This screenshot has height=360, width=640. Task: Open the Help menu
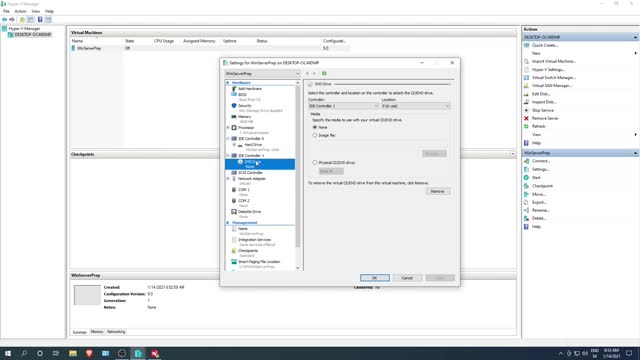49,11
